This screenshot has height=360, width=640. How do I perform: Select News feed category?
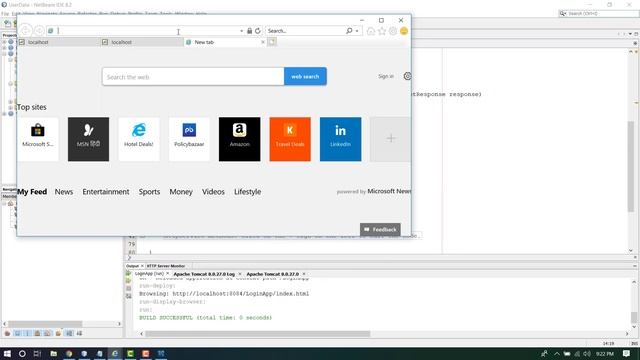[x=64, y=192]
